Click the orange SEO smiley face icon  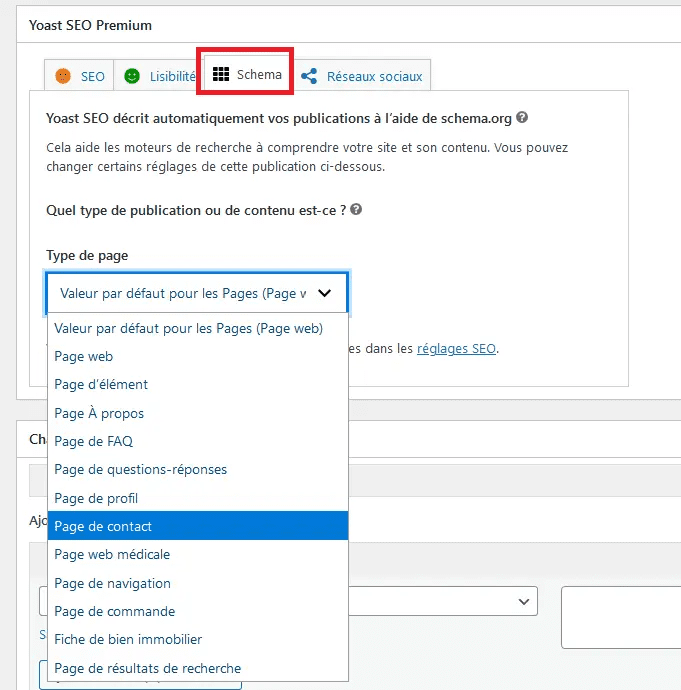point(63,76)
